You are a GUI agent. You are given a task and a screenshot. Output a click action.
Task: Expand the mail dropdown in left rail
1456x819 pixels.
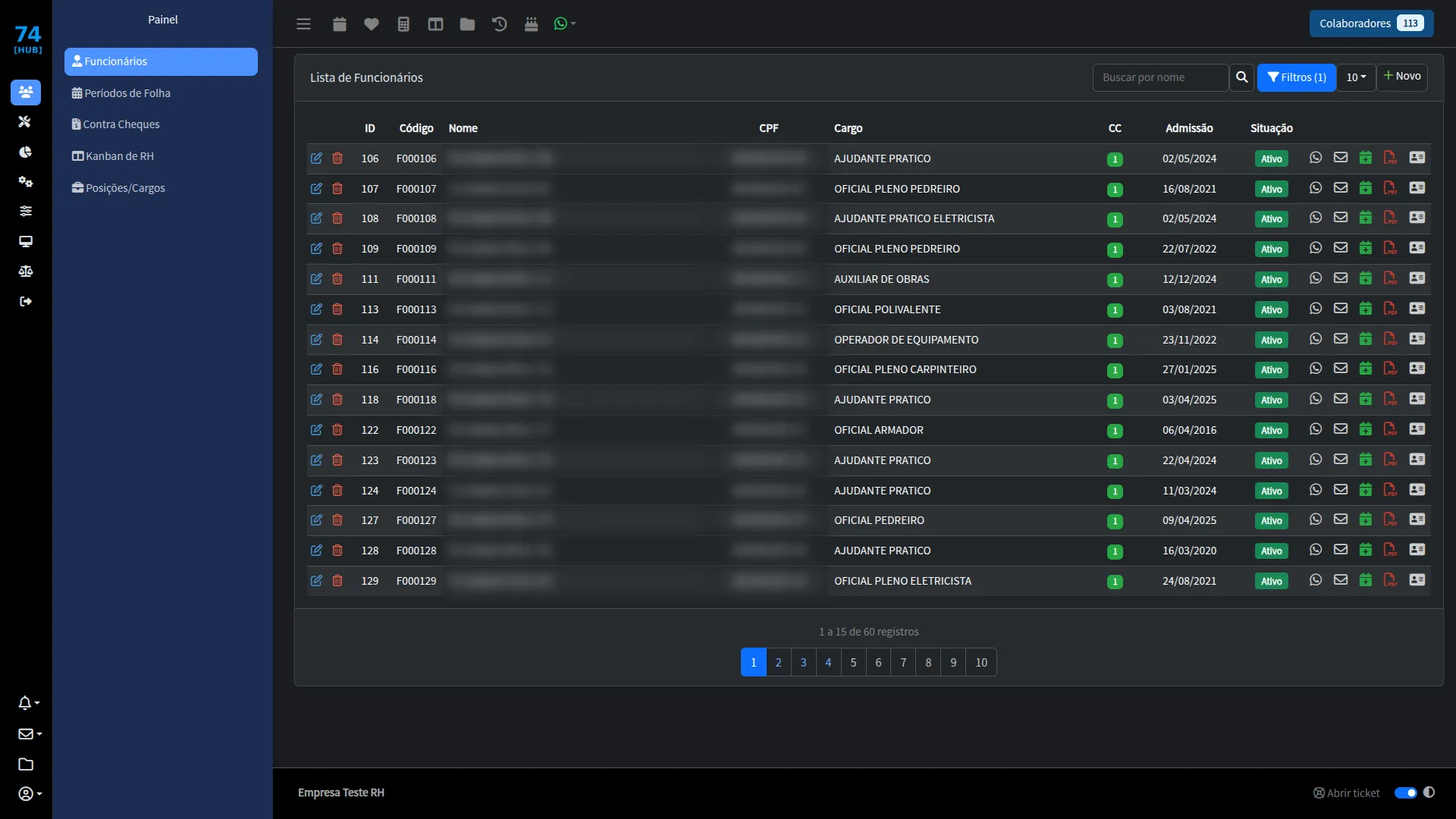click(30, 734)
